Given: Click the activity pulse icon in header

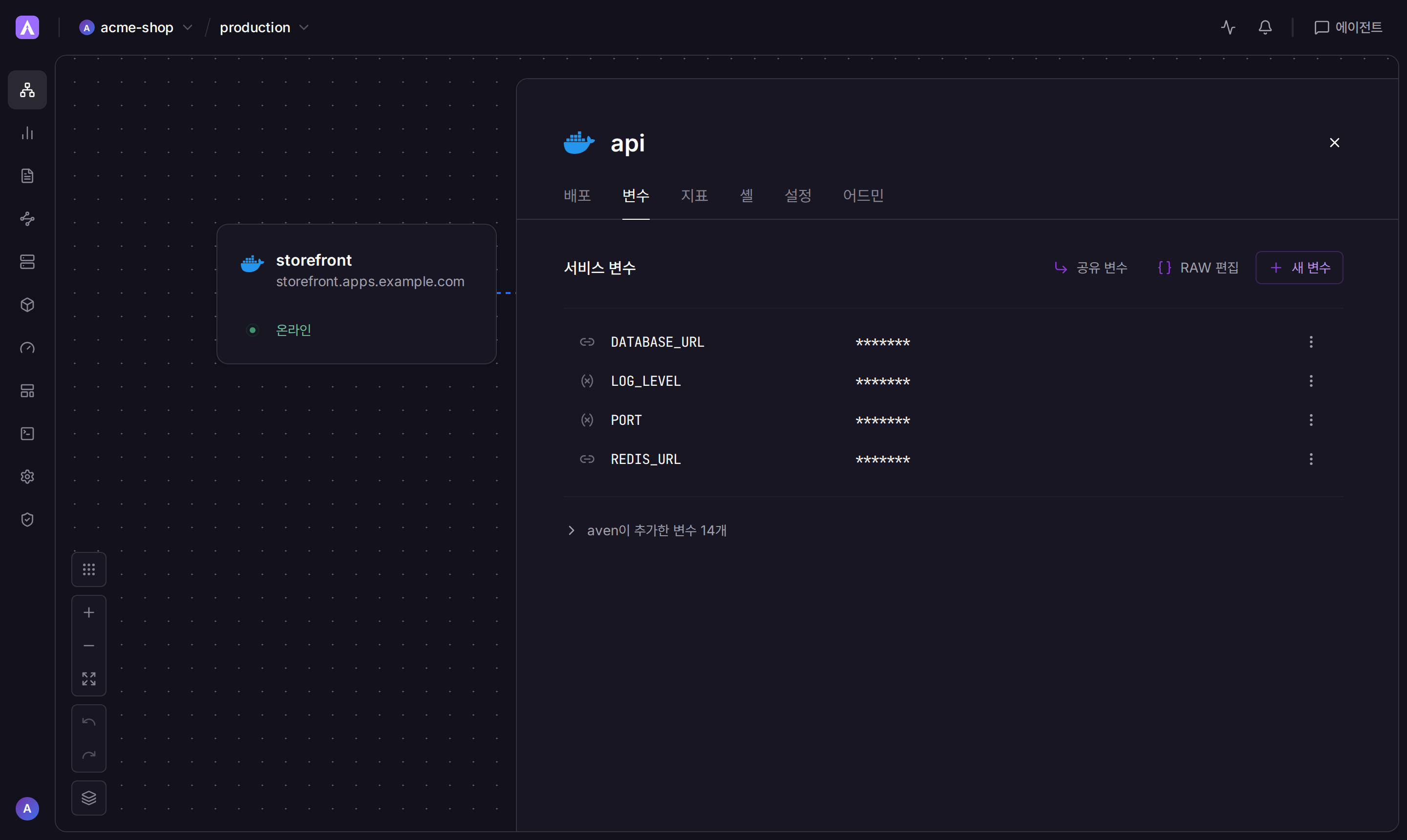Looking at the screenshot, I should pyautogui.click(x=1228, y=27).
